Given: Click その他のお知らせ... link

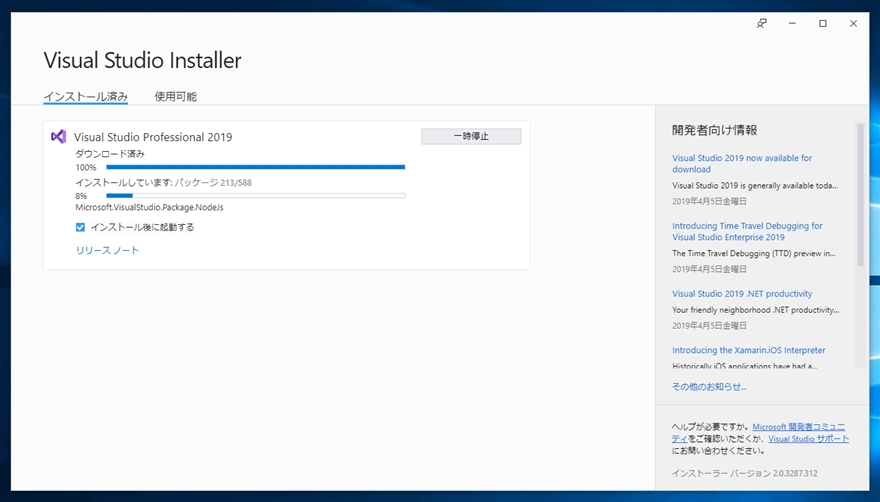Looking at the screenshot, I should pyautogui.click(x=709, y=386).
